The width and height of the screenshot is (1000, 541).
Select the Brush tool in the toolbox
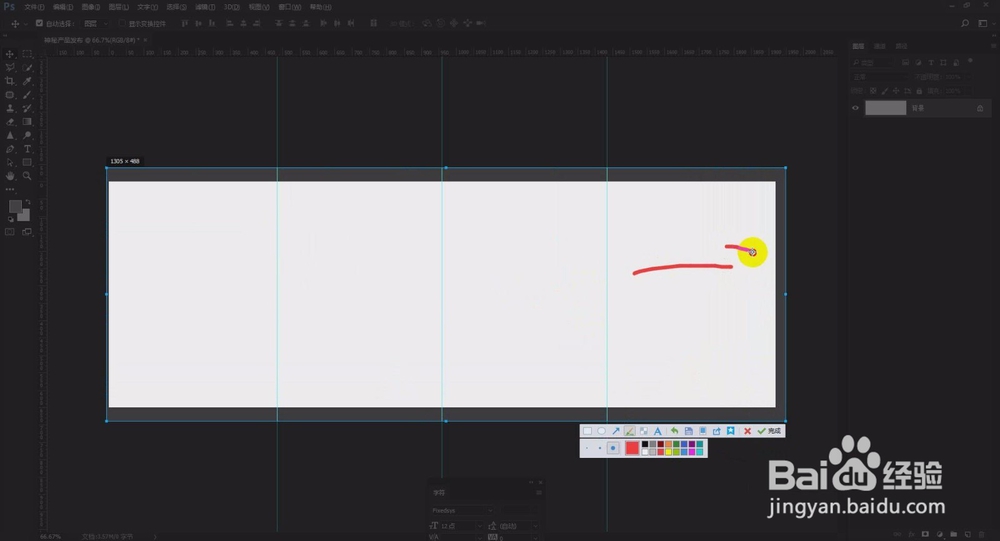pyautogui.click(x=27, y=94)
